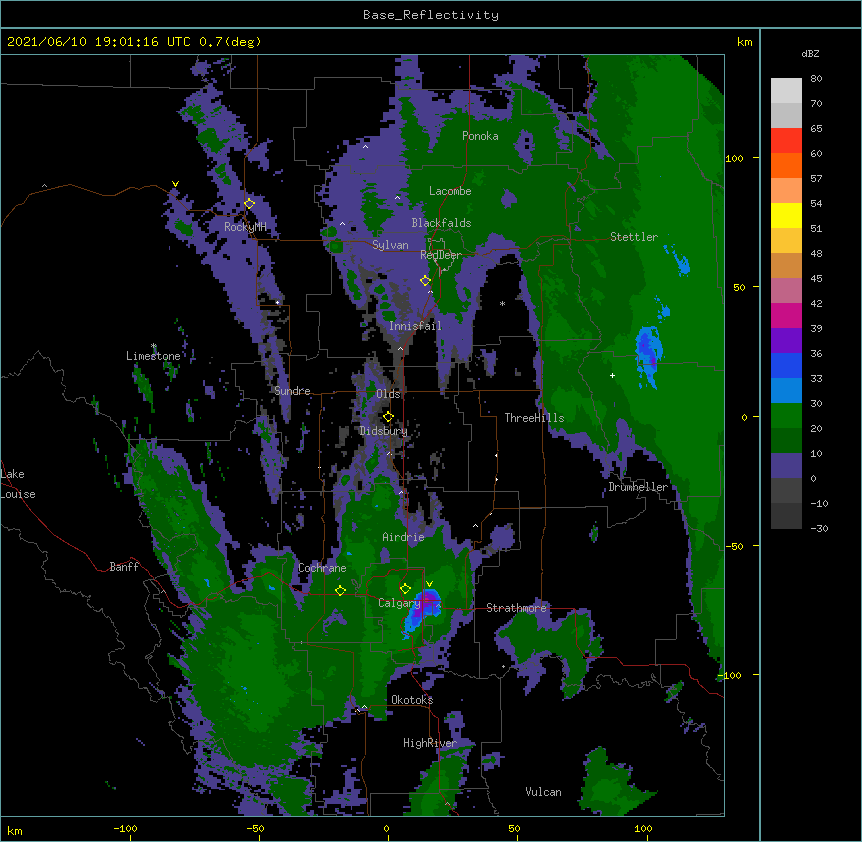Click the Stettler city label

tap(634, 237)
